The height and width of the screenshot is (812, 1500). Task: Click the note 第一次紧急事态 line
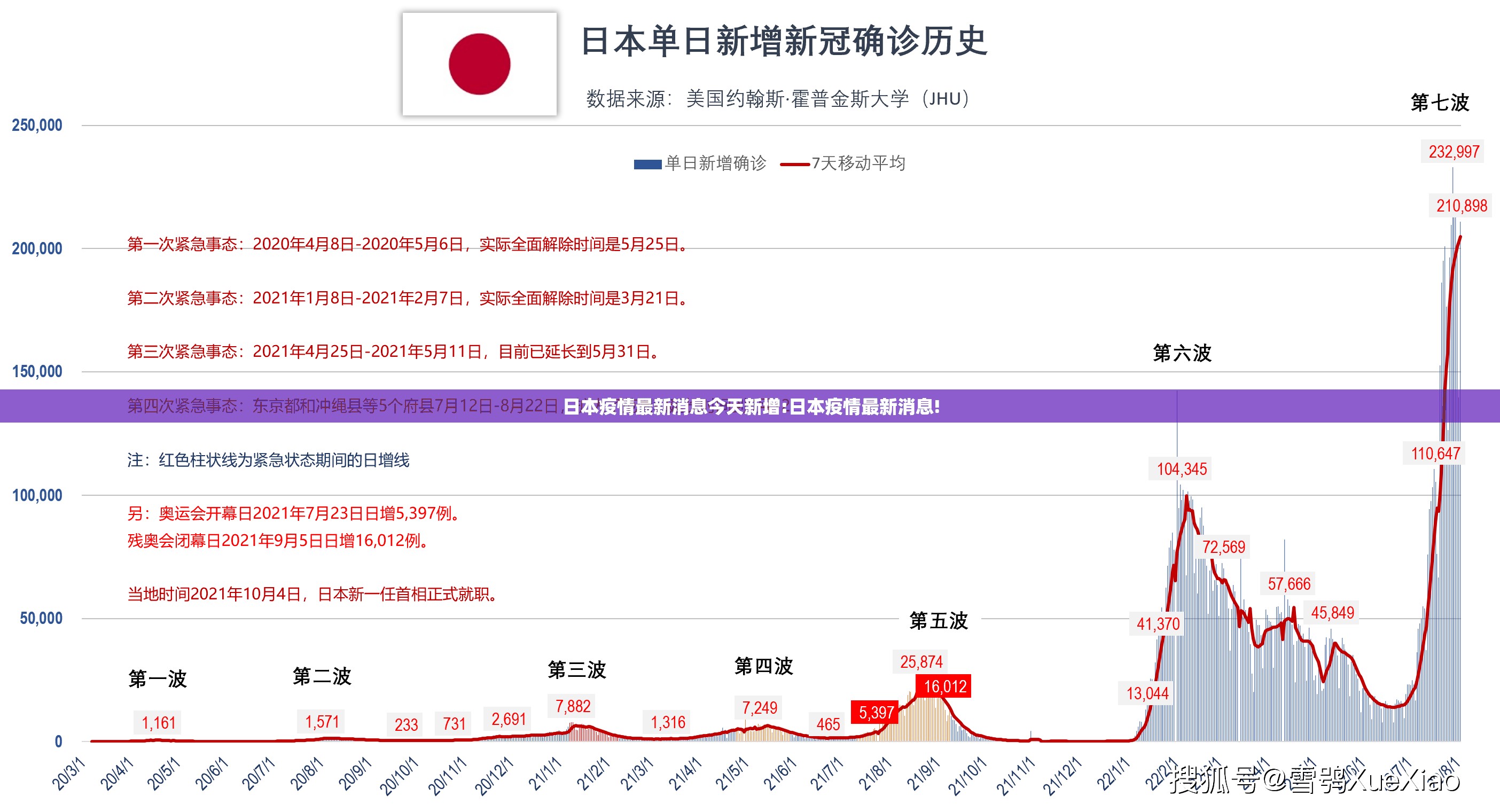(x=408, y=244)
